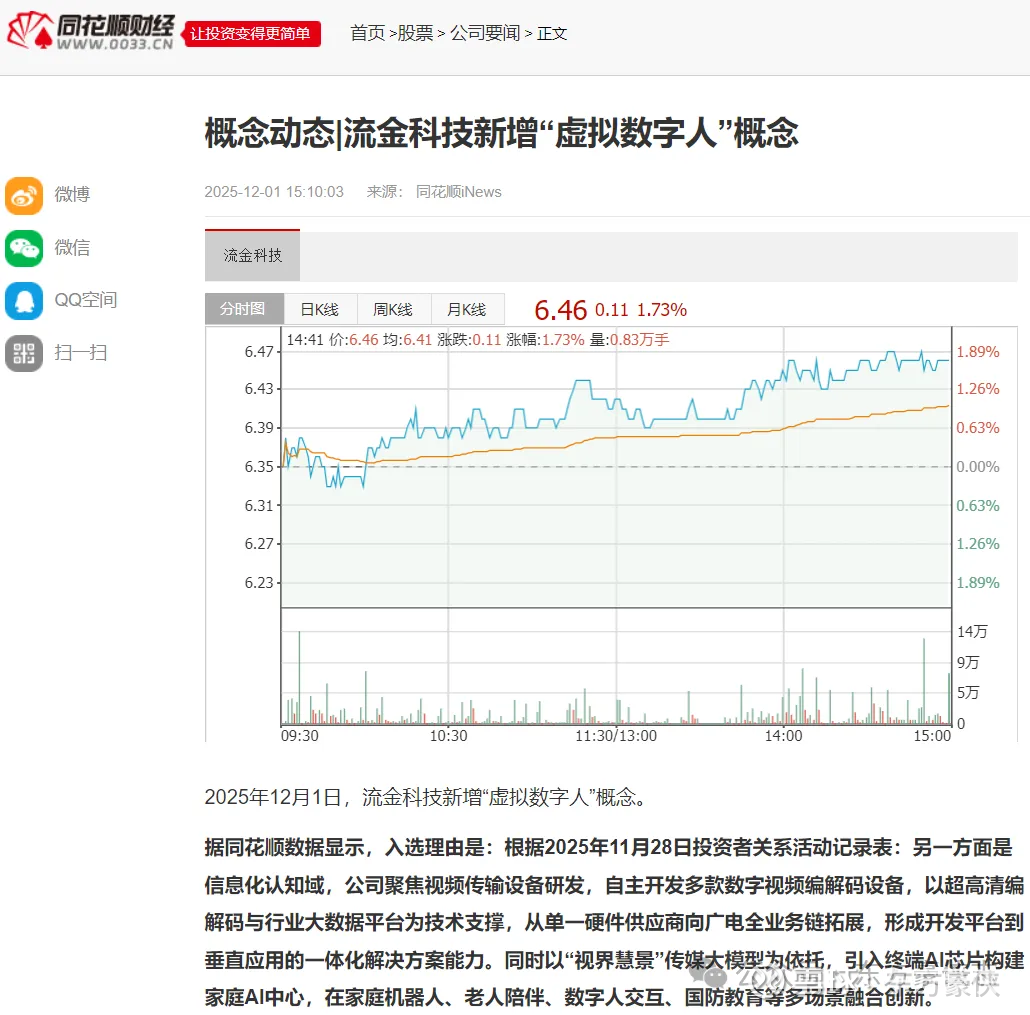
Task: Share via the WeChat icon
Action: [x=24, y=248]
